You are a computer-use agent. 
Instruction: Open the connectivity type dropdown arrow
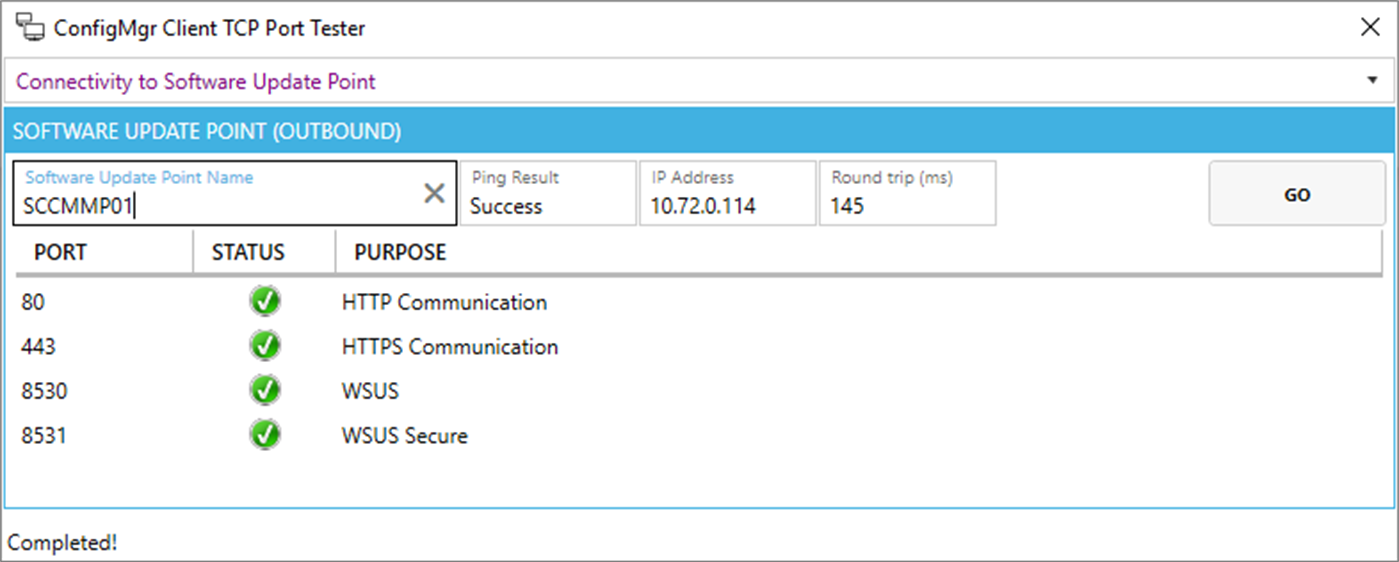(x=1372, y=81)
